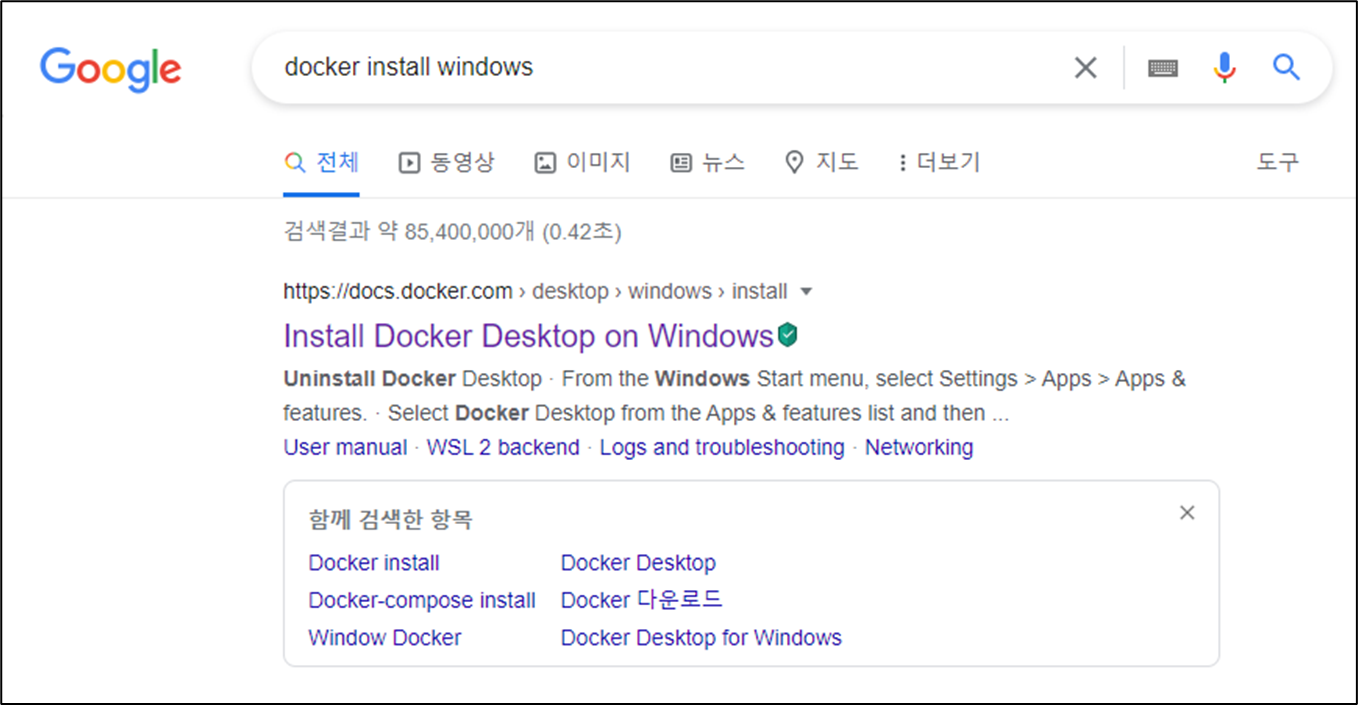Click Docker 다운로드 related search
Viewport: 1358px width, 705px height.
click(641, 600)
